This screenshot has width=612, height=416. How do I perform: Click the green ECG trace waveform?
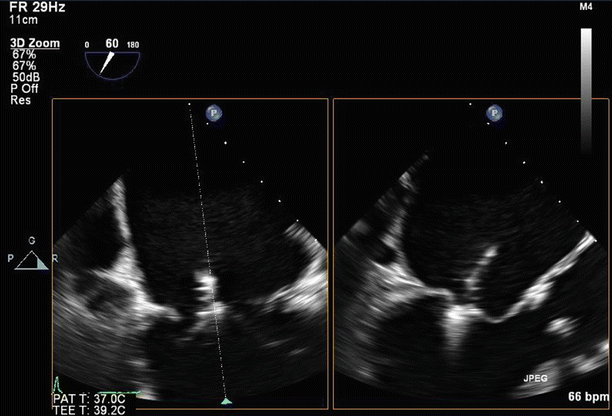click(58, 385)
